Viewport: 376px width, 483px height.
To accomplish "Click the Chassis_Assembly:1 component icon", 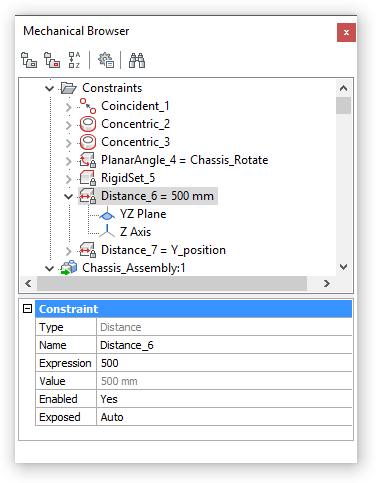I will click(x=69, y=268).
